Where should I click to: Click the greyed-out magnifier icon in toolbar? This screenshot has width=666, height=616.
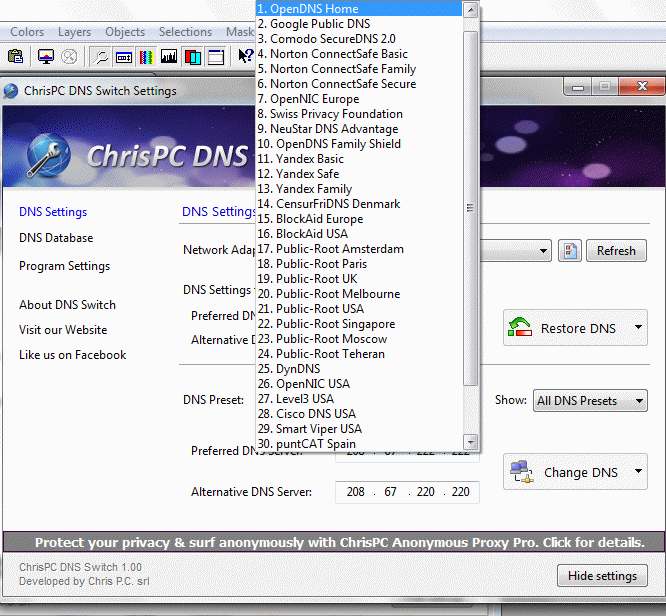(x=69, y=56)
